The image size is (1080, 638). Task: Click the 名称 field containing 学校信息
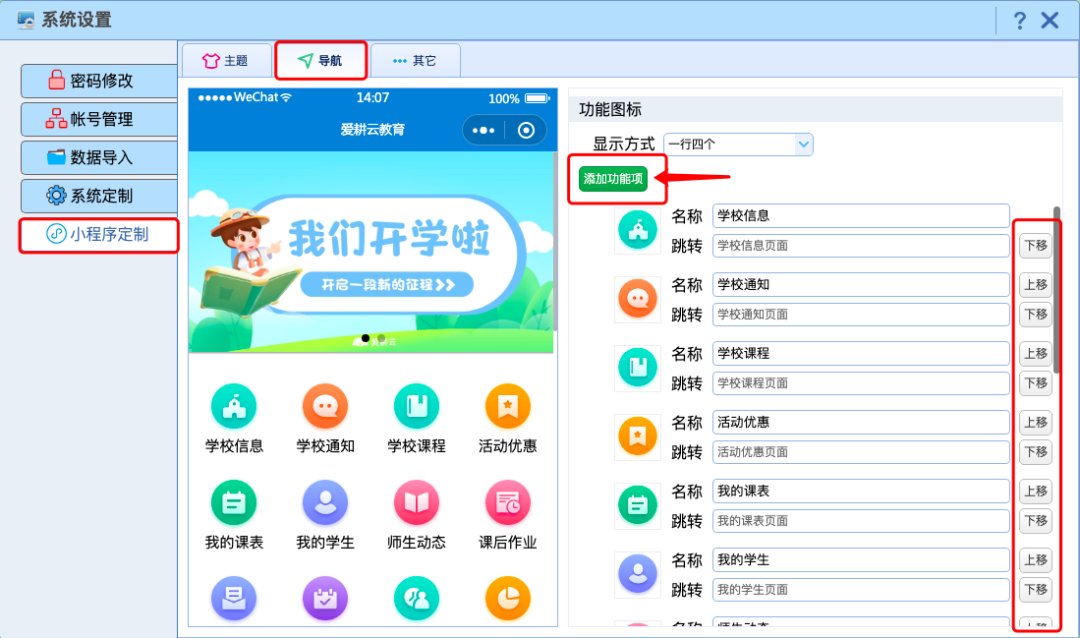(x=860, y=216)
